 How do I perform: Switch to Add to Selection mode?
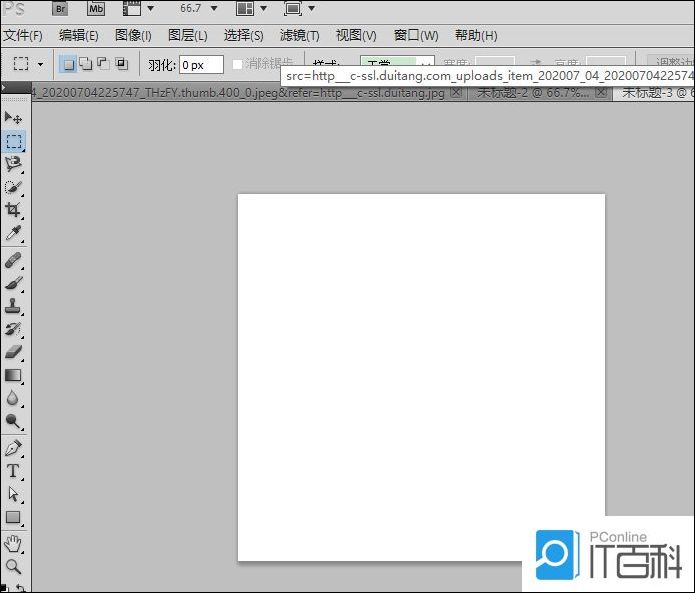tap(86, 64)
